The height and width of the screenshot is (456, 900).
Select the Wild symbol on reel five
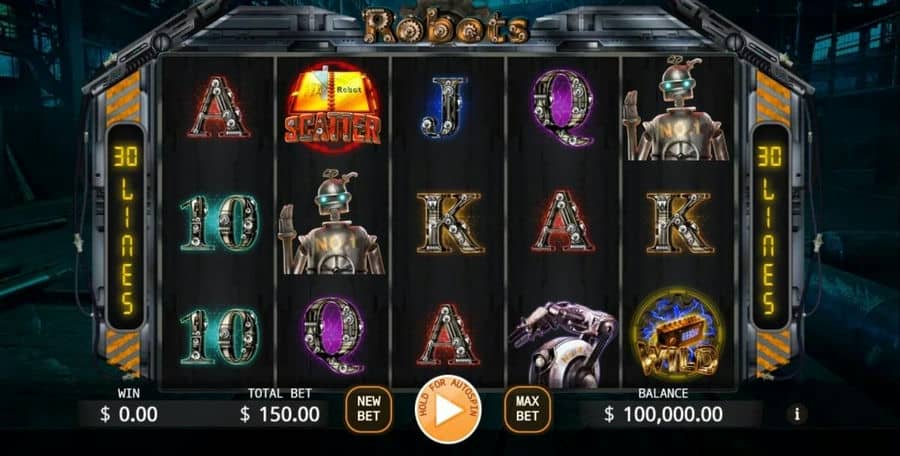click(679, 336)
